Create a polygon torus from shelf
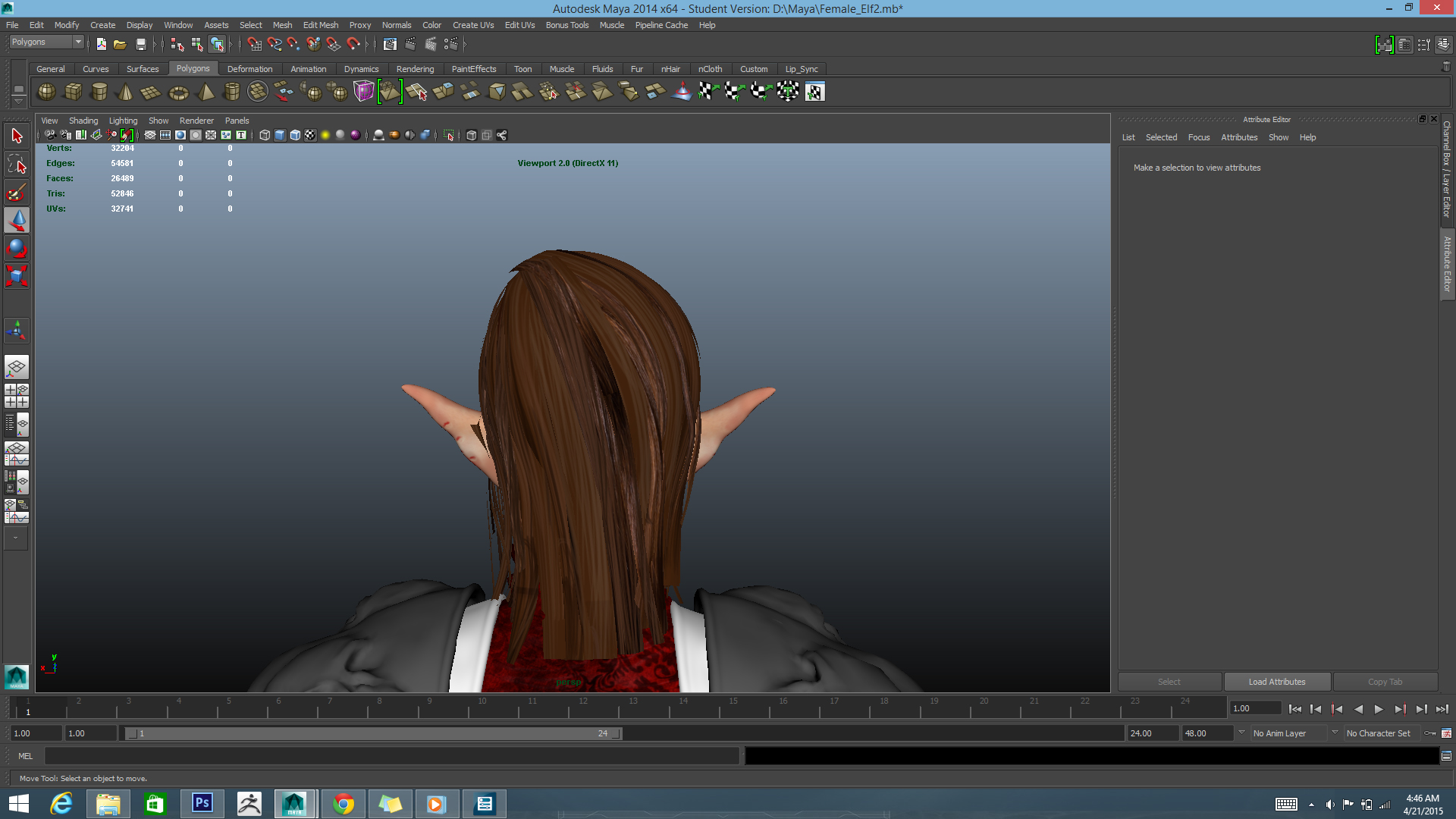The width and height of the screenshot is (1456, 819). pyautogui.click(x=178, y=92)
